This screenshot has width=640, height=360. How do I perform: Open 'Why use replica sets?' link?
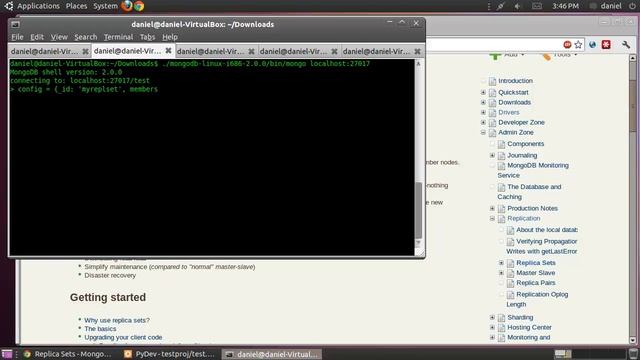(x=117, y=320)
